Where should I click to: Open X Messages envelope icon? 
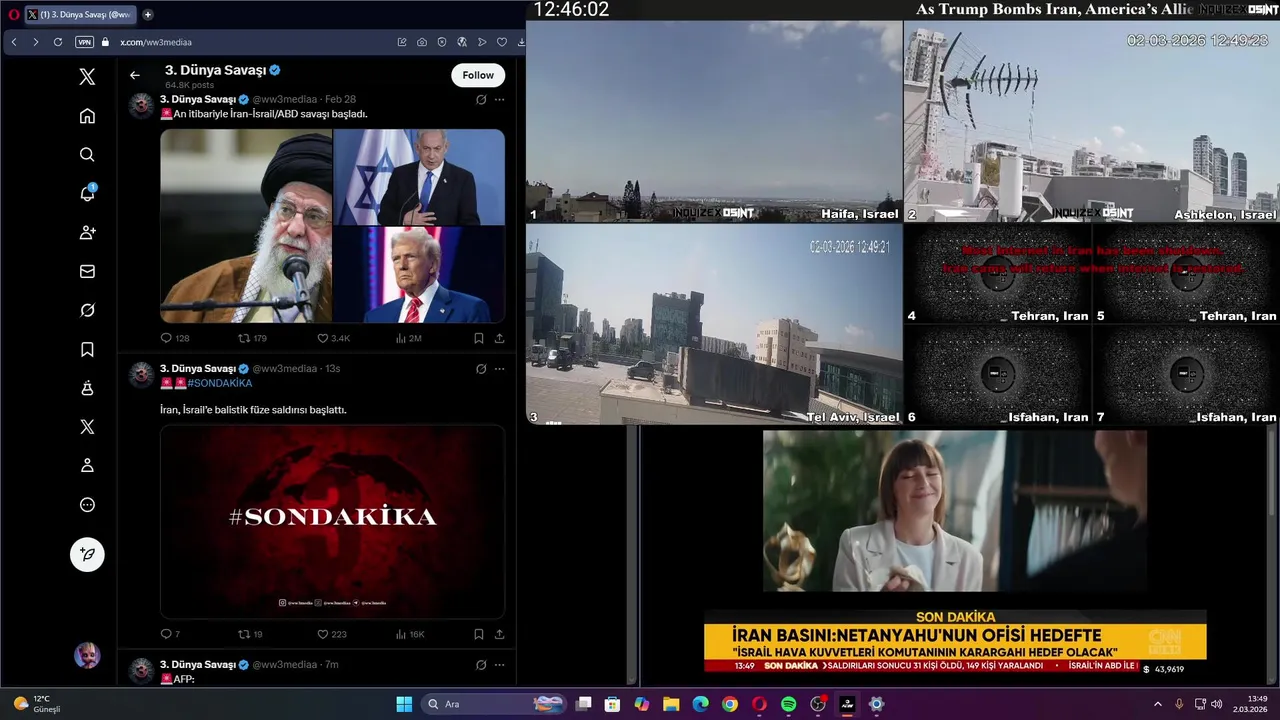tap(87, 271)
